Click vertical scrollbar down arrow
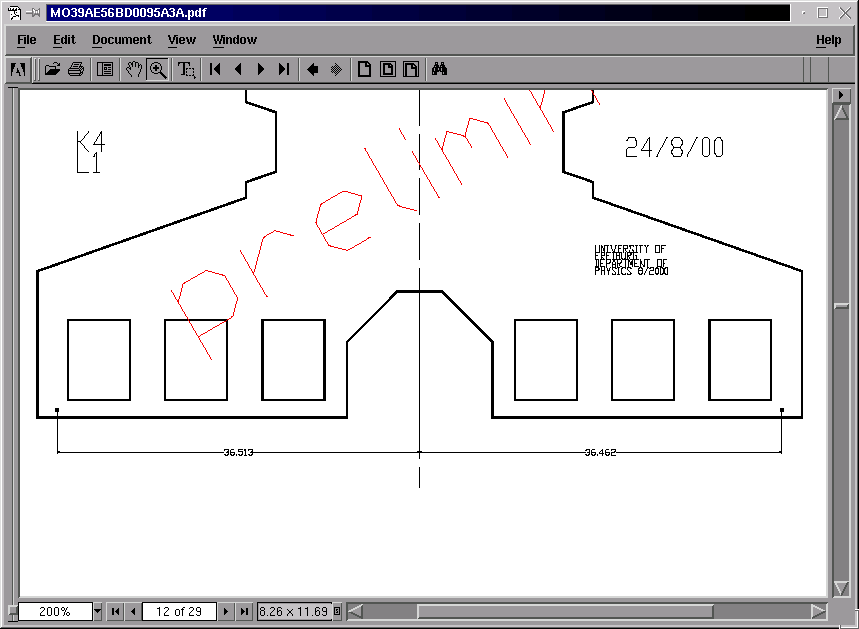Image resolution: width=859 pixels, height=629 pixels. (x=841, y=588)
